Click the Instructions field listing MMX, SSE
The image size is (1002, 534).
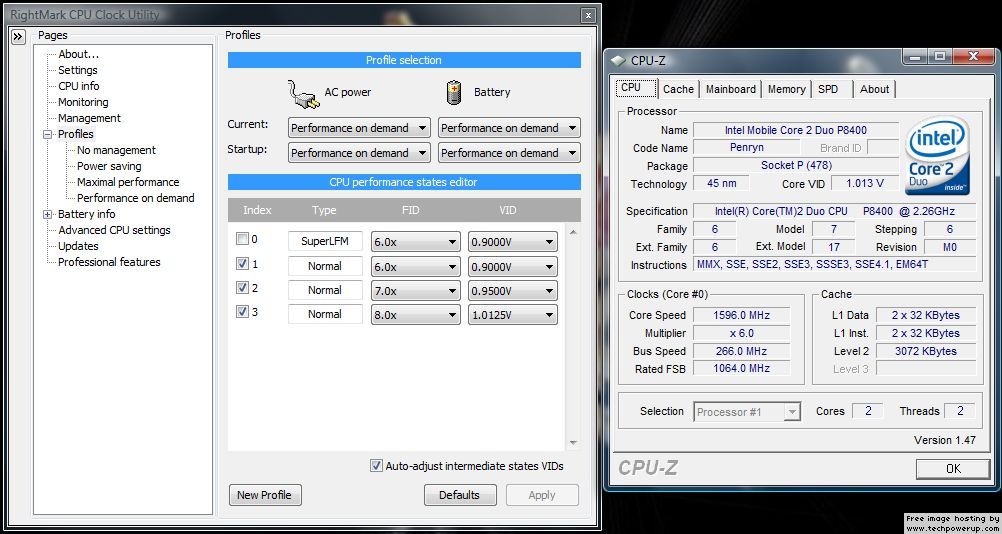click(x=835, y=265)
